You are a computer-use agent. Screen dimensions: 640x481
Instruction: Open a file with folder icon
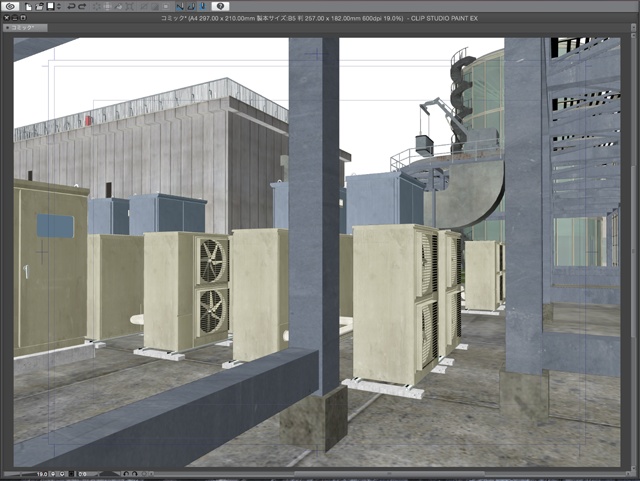[39, 6]
